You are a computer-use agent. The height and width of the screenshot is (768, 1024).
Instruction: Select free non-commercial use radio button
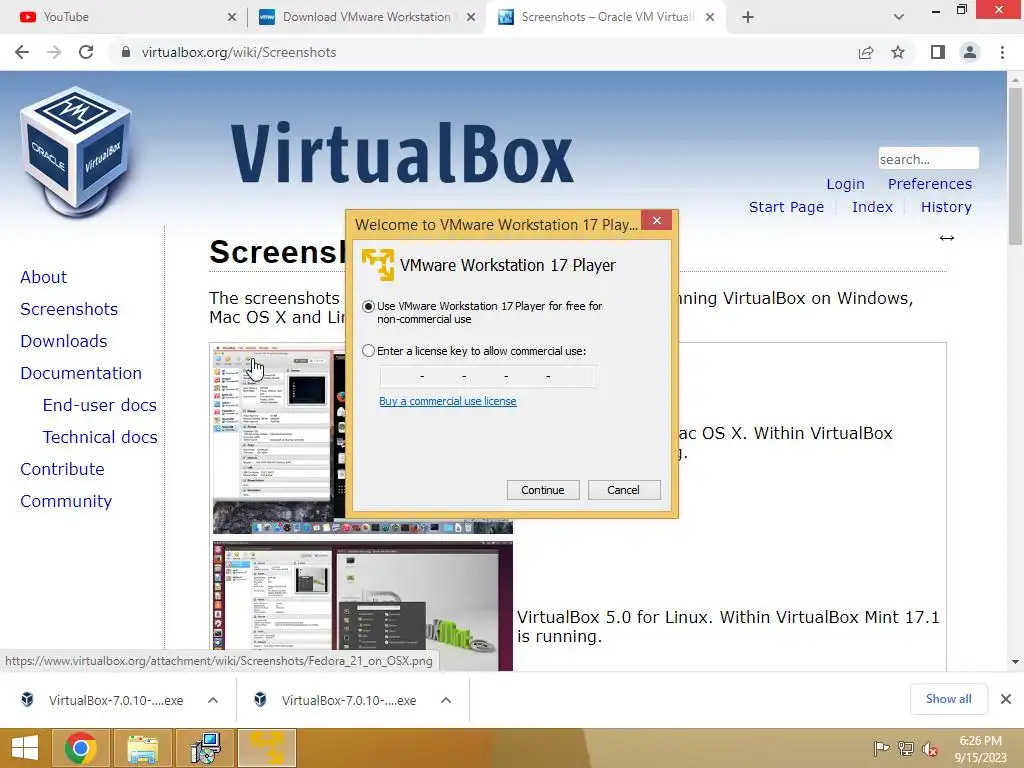368,306
